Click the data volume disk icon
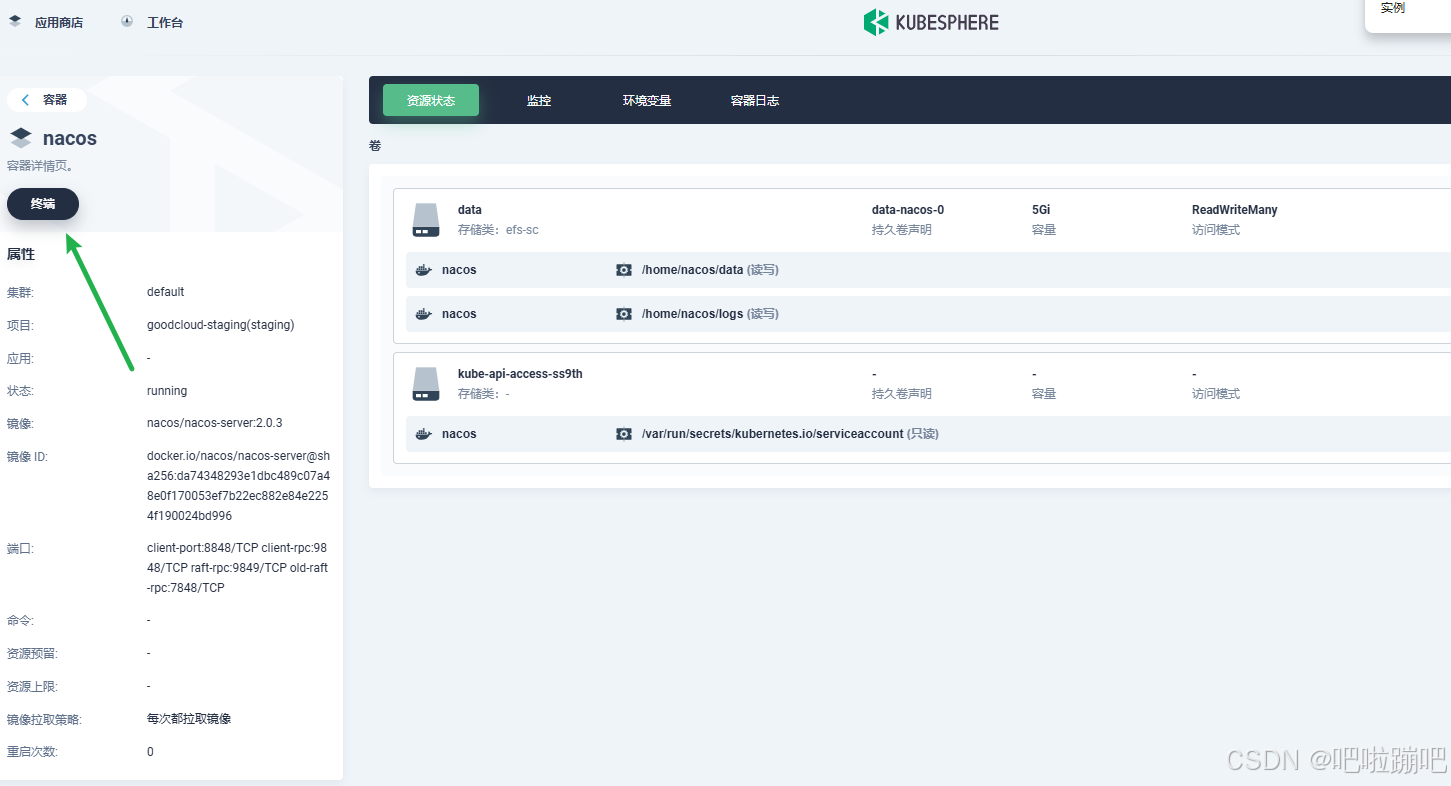 tap(426, 220)
